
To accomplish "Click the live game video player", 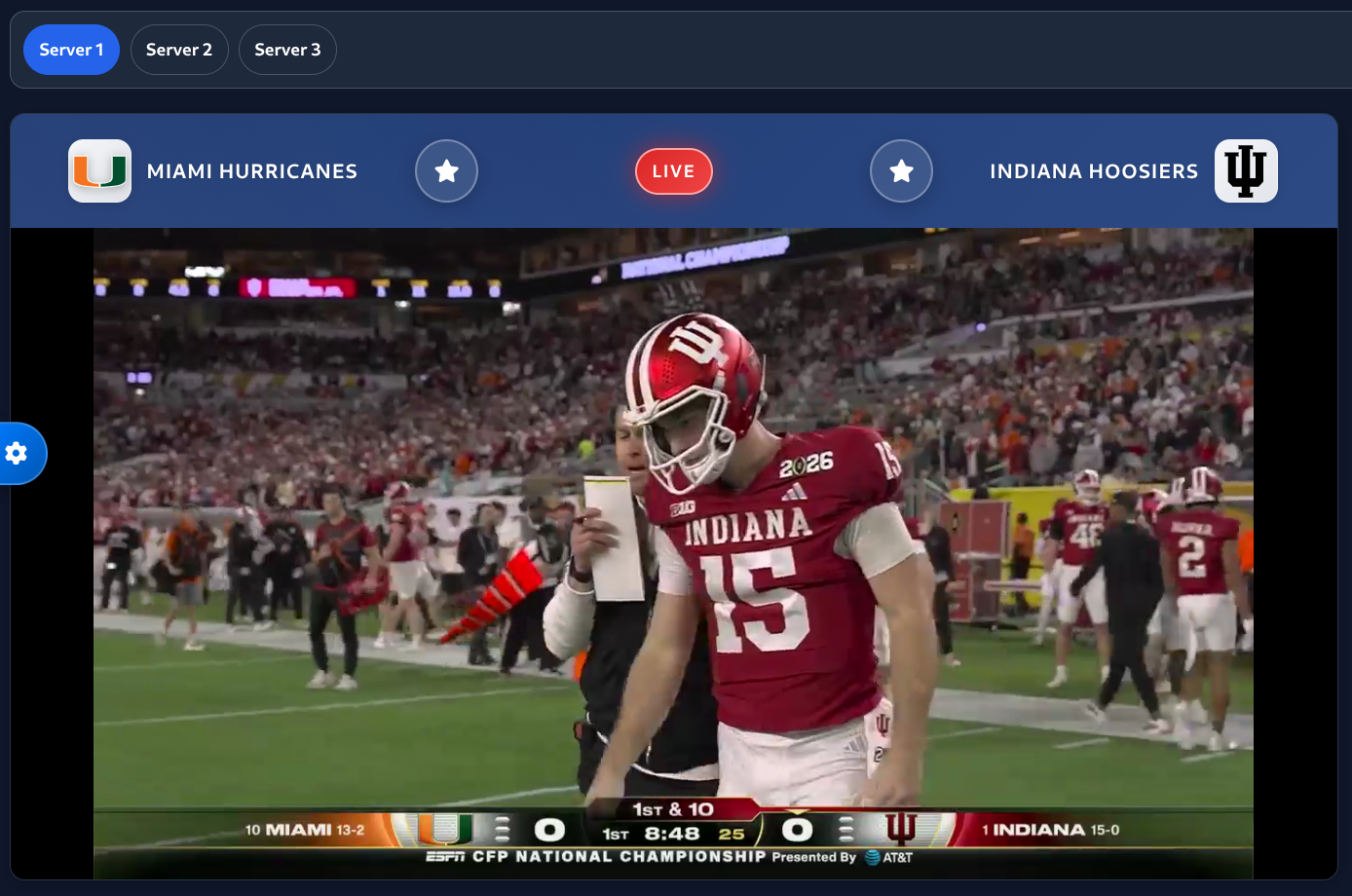I will pos(673,553).
